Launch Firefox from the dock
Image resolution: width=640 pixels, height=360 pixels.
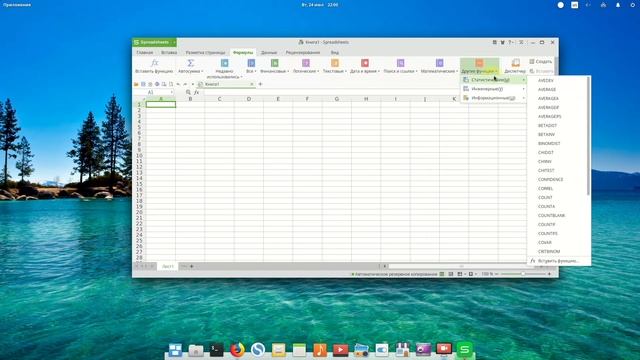pos(237,349)
